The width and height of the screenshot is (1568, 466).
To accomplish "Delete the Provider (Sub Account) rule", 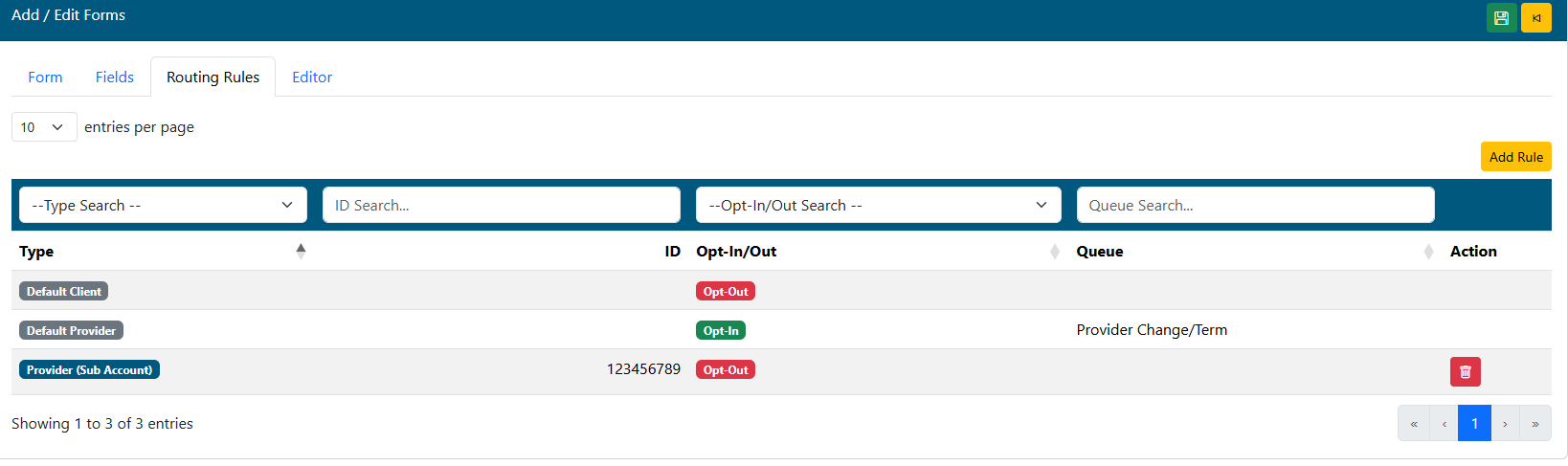I will 1465,371.
